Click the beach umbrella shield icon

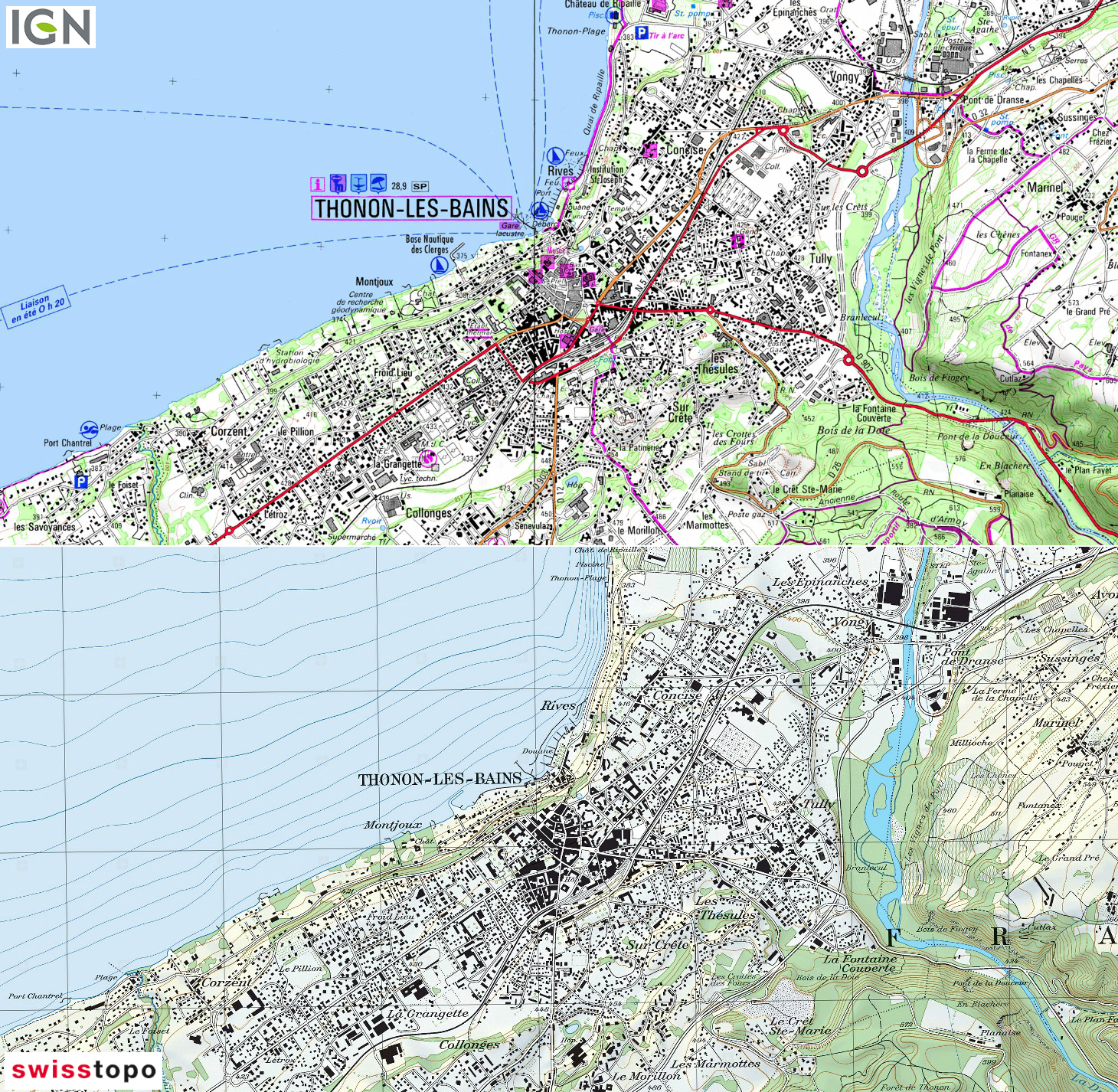point(378,184)
